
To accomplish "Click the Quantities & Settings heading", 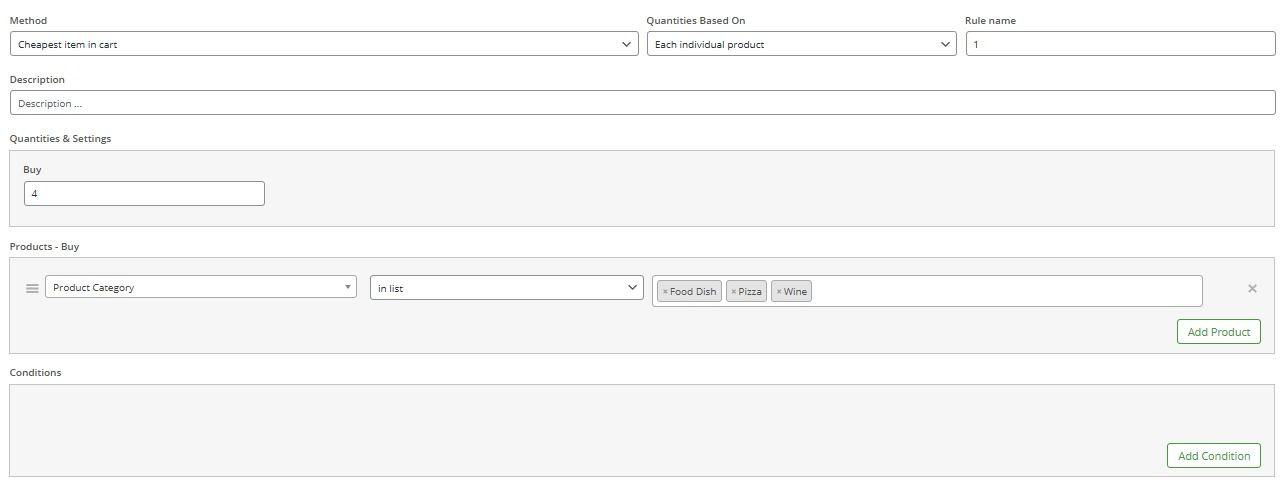I will coord(60,138).
